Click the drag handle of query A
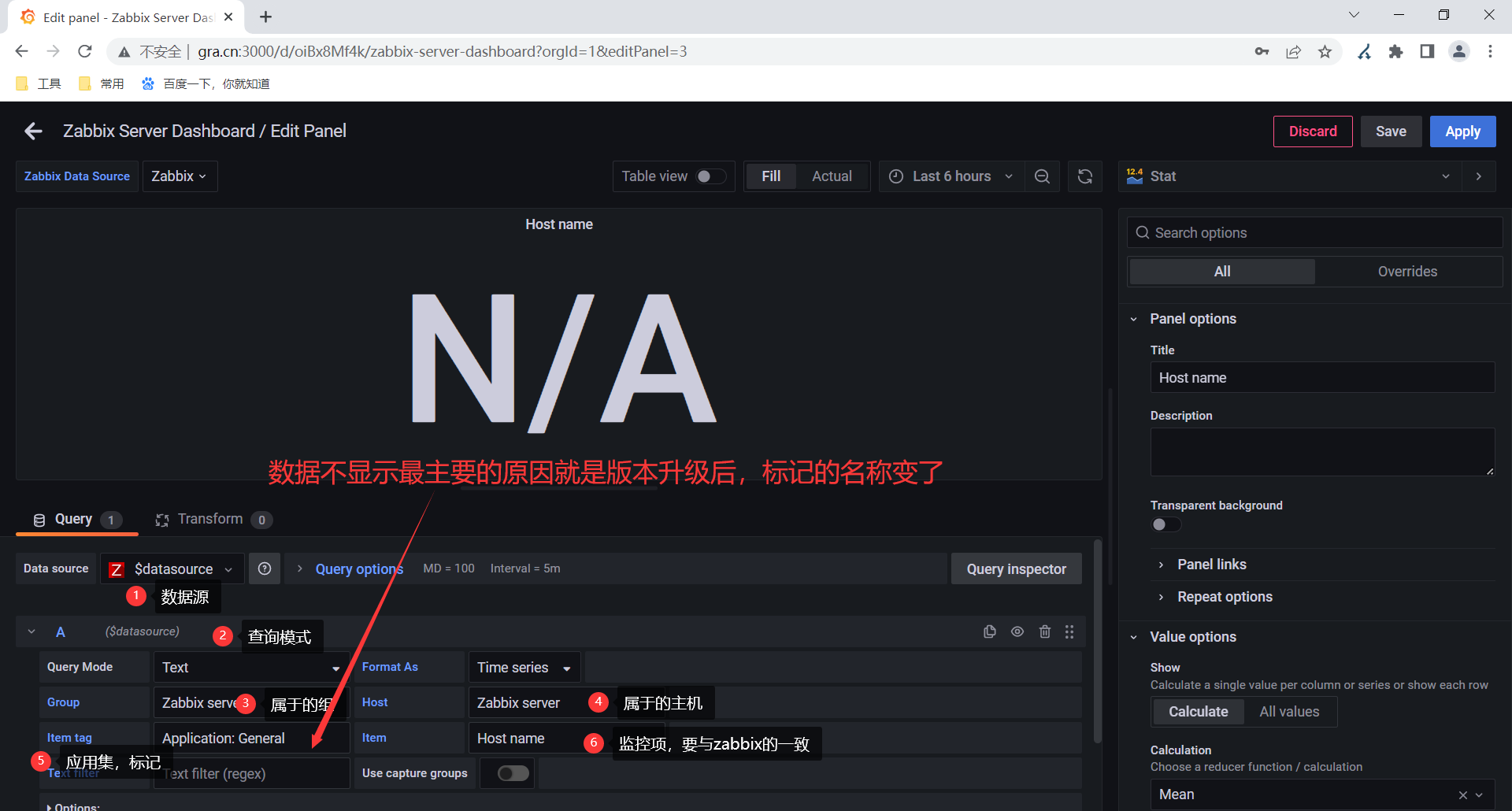 (1069, 631)
